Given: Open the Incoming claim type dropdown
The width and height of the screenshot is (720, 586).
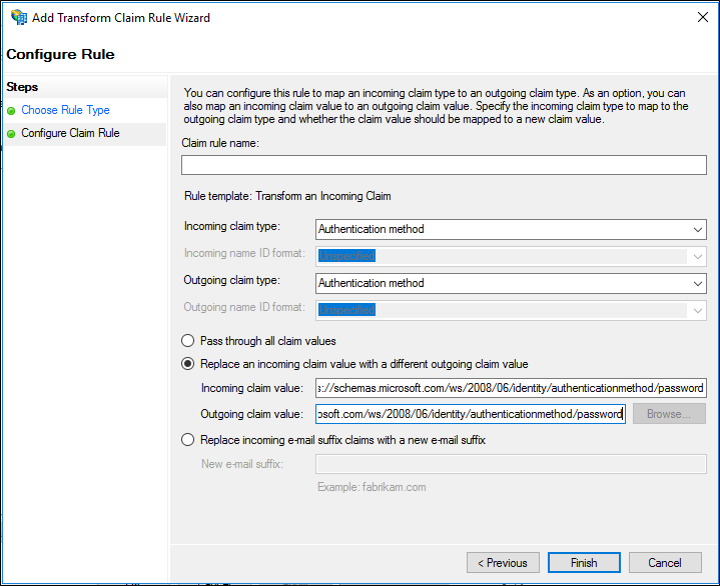Looking at the screenshot, I should (x=510, y=229).
